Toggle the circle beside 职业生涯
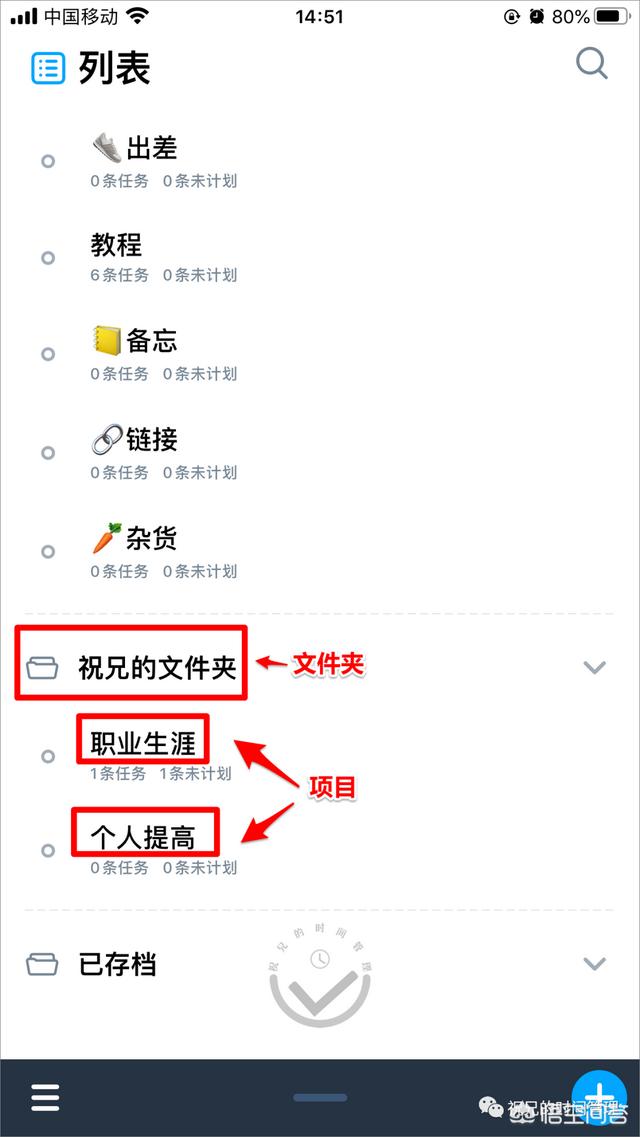640x1137 pixels. (48, 756)
